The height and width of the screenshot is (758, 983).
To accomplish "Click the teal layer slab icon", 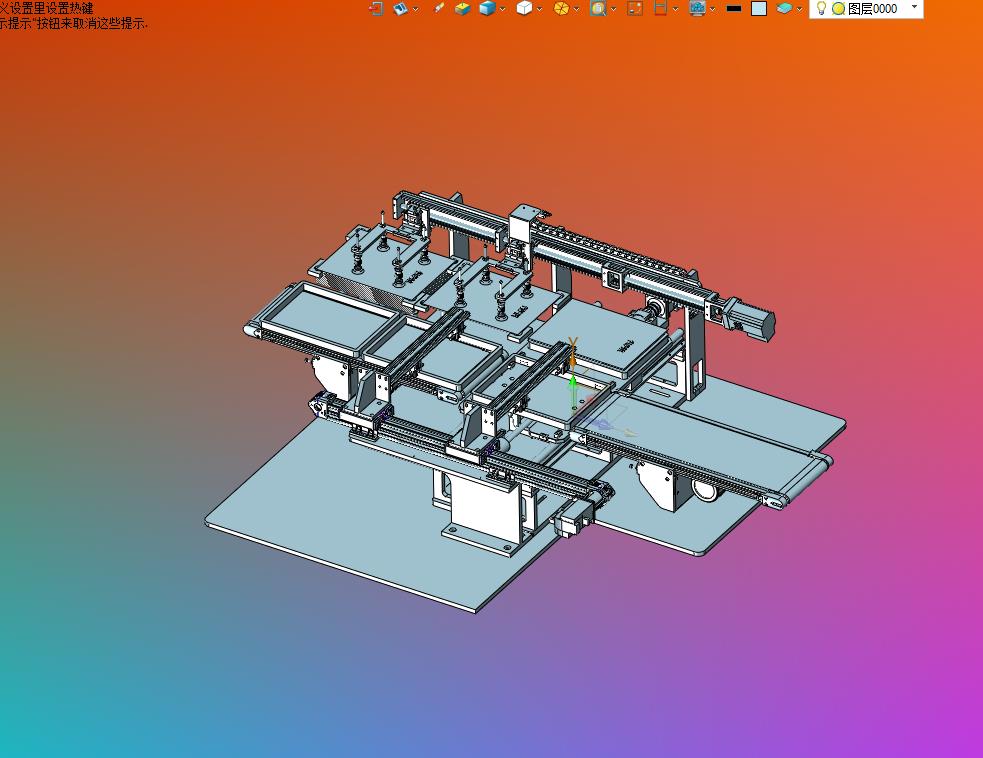I will [x=784, y=8].
